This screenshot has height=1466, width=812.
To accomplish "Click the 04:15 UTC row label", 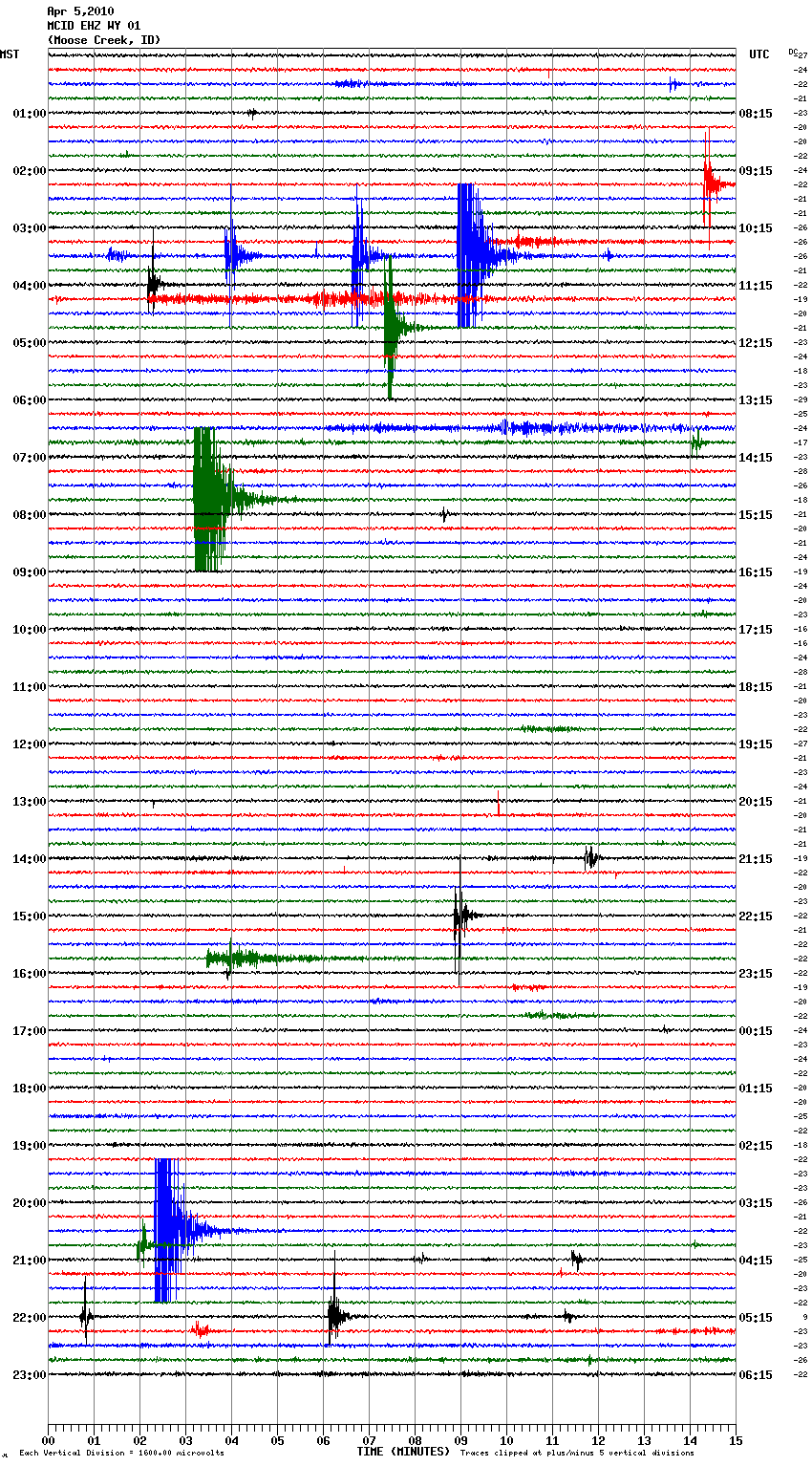I will tap(756, 1261).
